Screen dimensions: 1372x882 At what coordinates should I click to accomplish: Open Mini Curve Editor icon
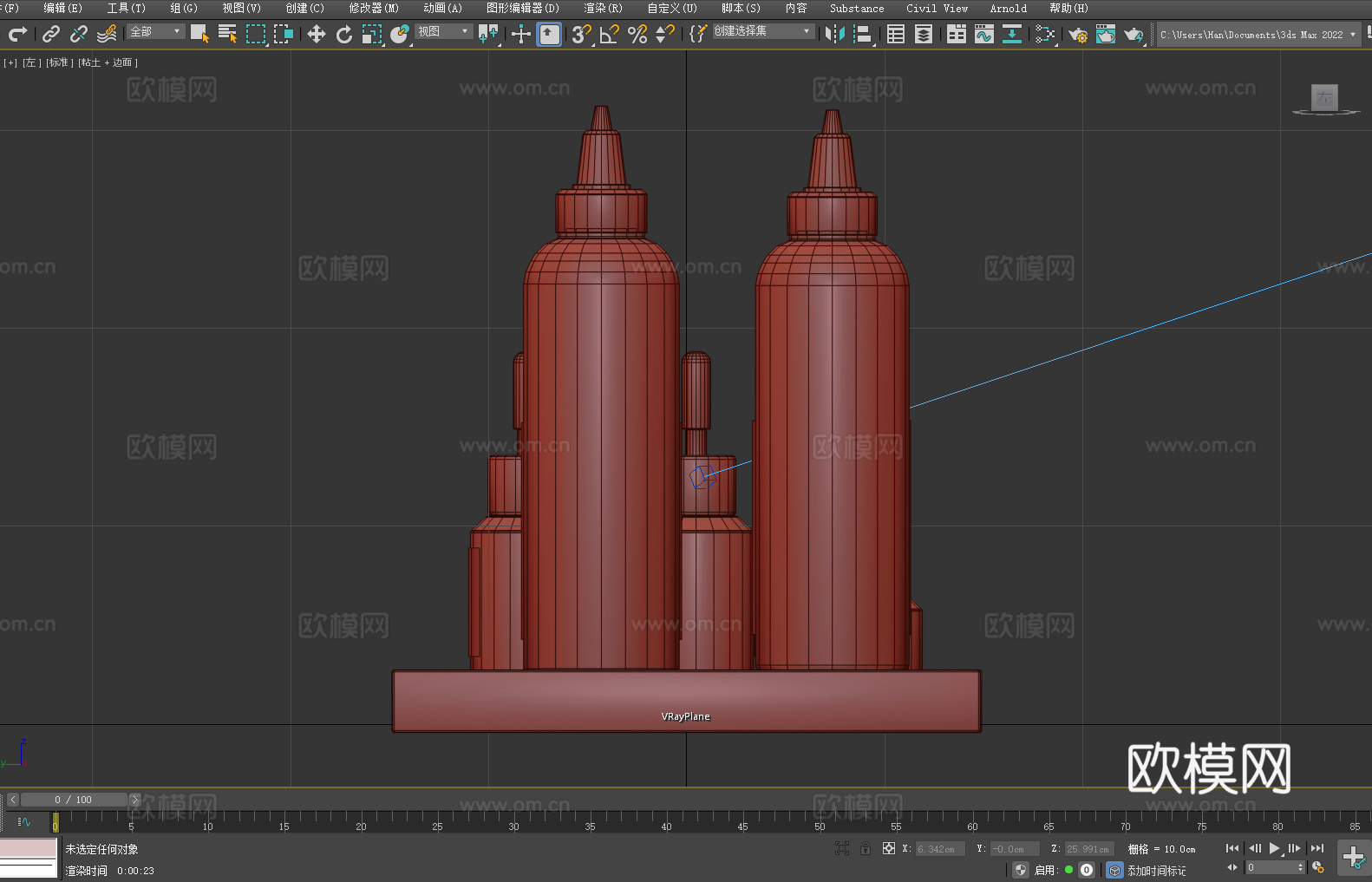click(24, 821)
